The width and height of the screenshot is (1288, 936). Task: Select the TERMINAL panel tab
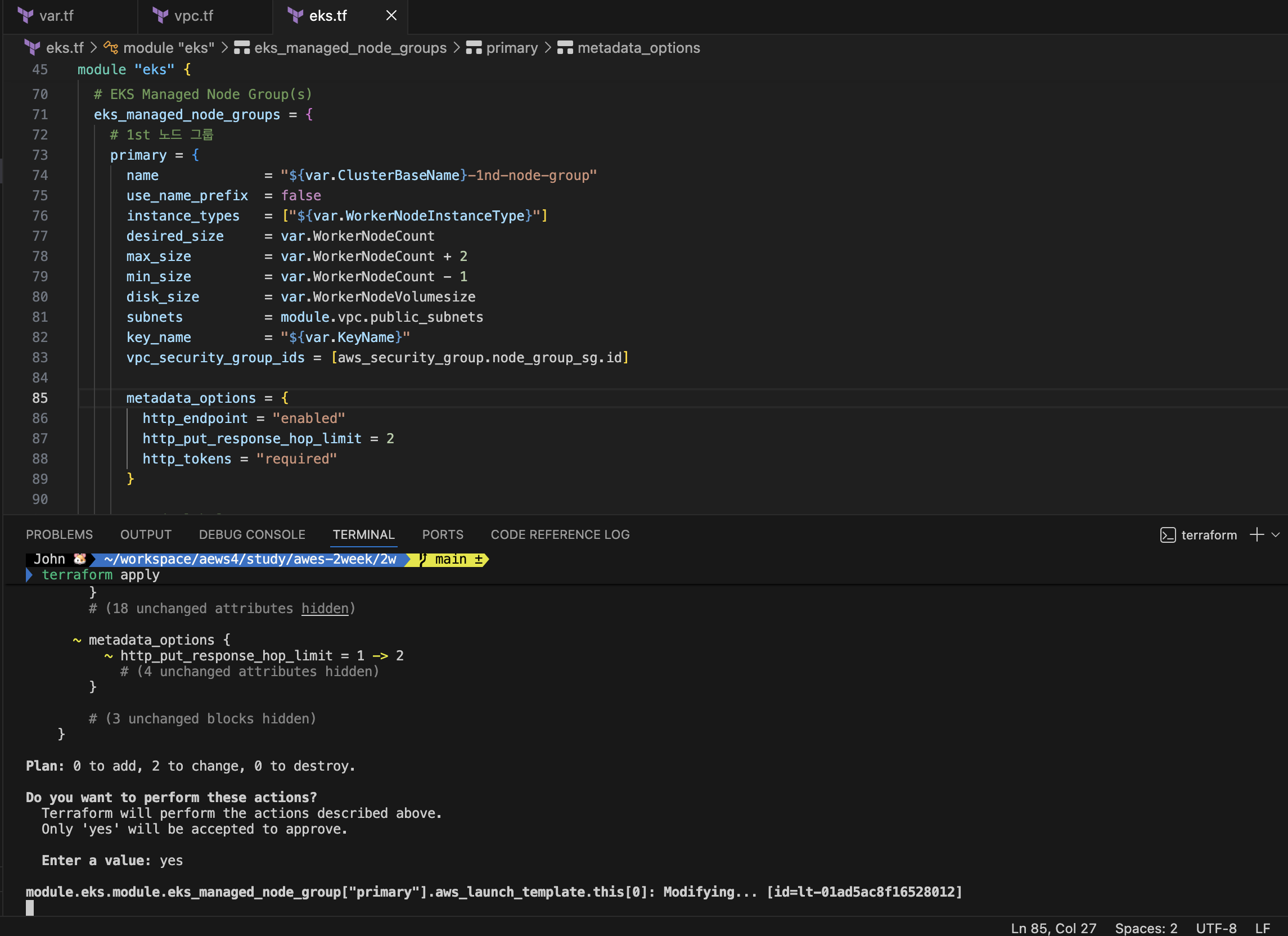[x=363, y=534]
